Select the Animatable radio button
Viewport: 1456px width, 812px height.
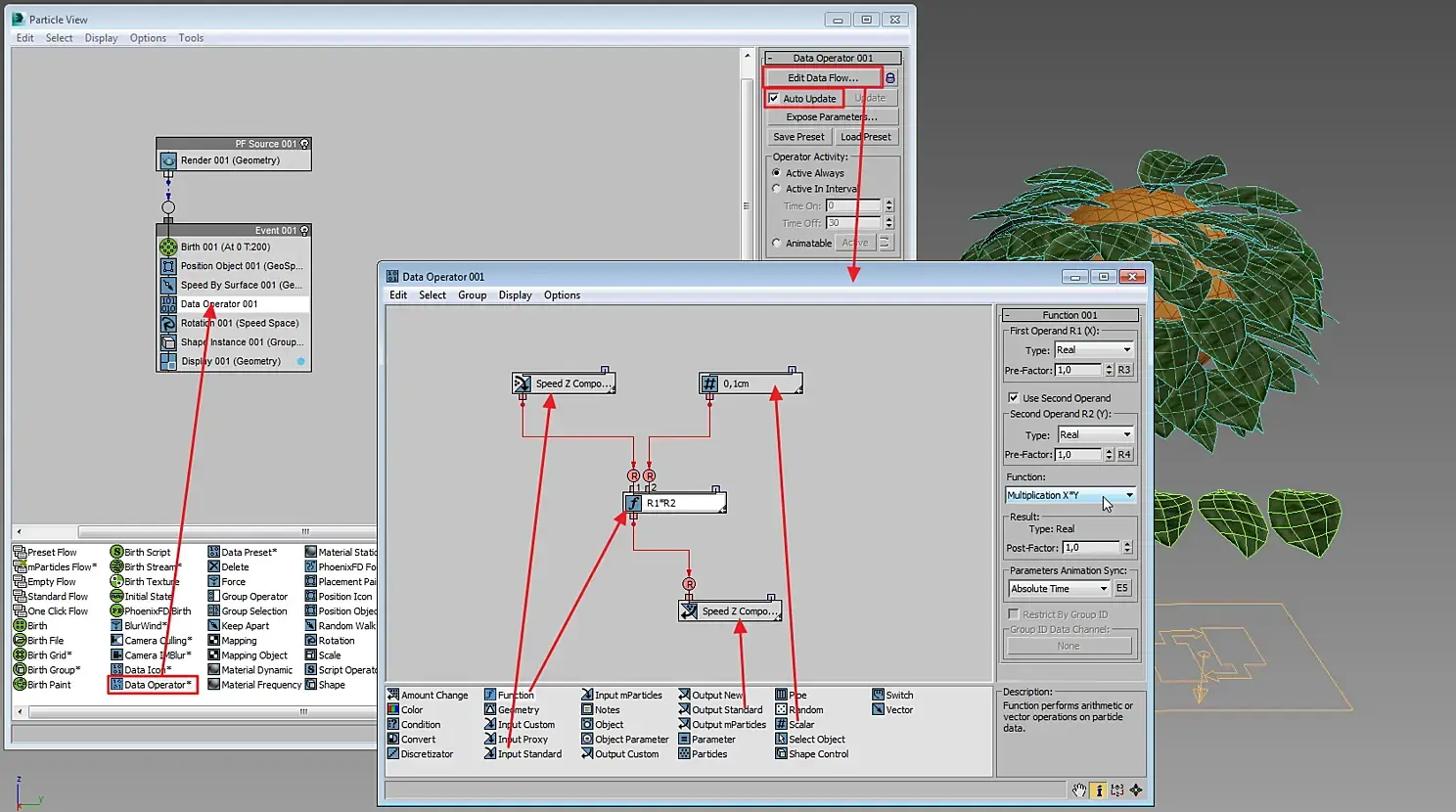pos(776,243)
